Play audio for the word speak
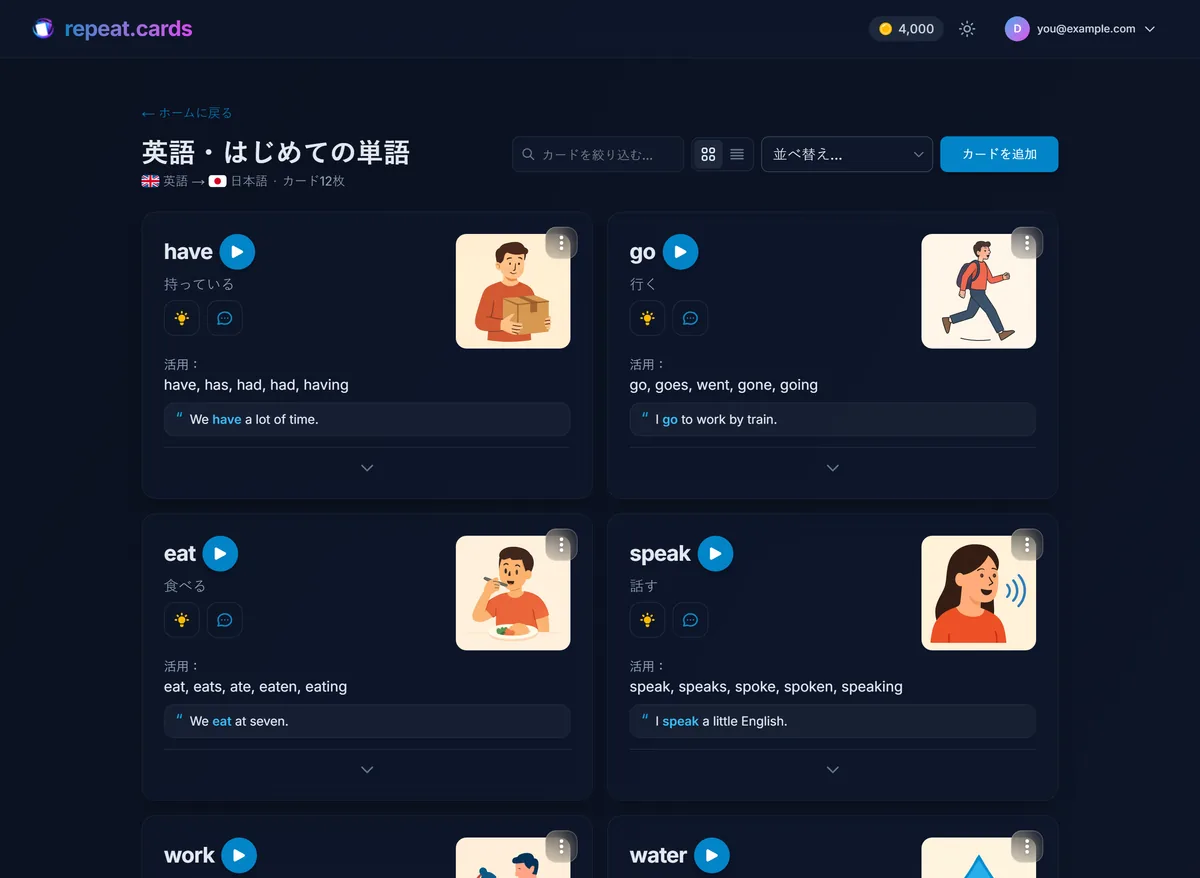The image size is (1200, 878). pos(716,554)
